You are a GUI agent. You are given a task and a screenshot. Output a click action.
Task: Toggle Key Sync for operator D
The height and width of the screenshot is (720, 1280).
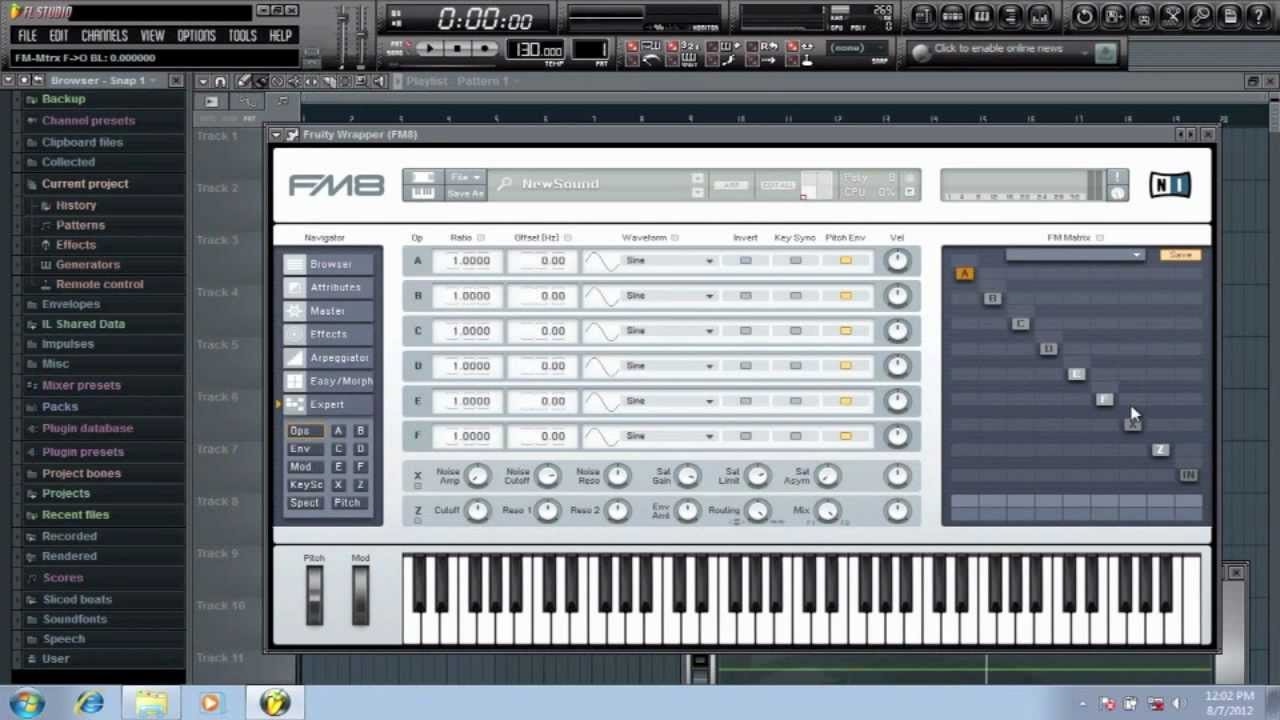click(795, 366)
